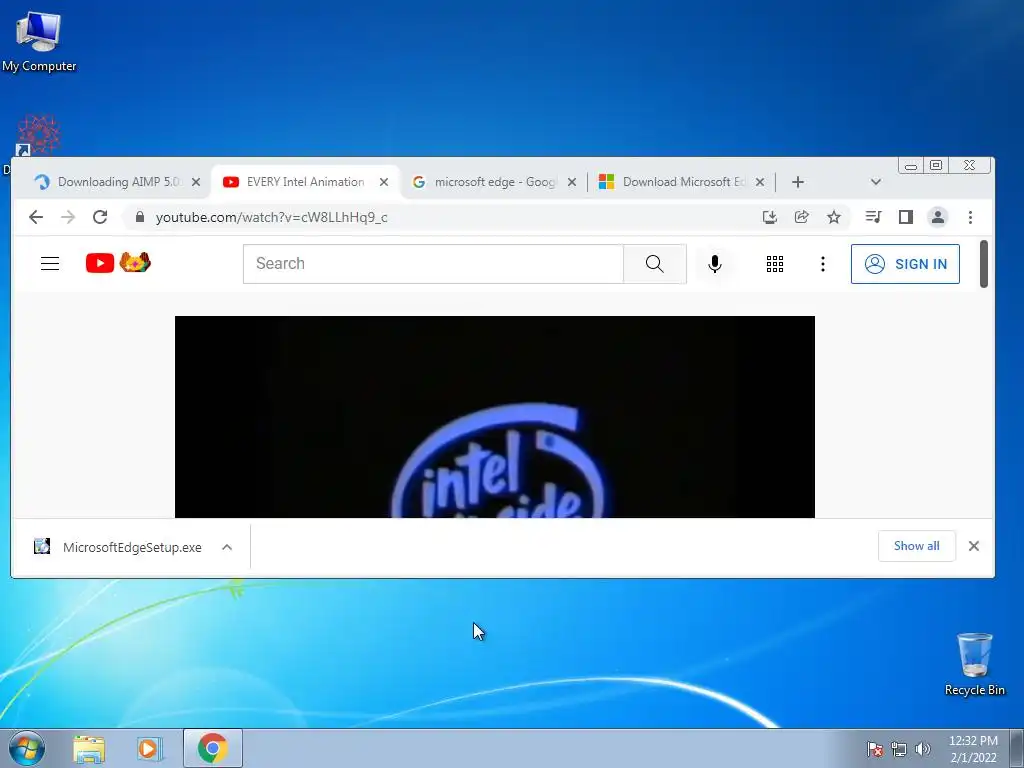Close the Downloading AIMP tab

[x=196, y=182]
